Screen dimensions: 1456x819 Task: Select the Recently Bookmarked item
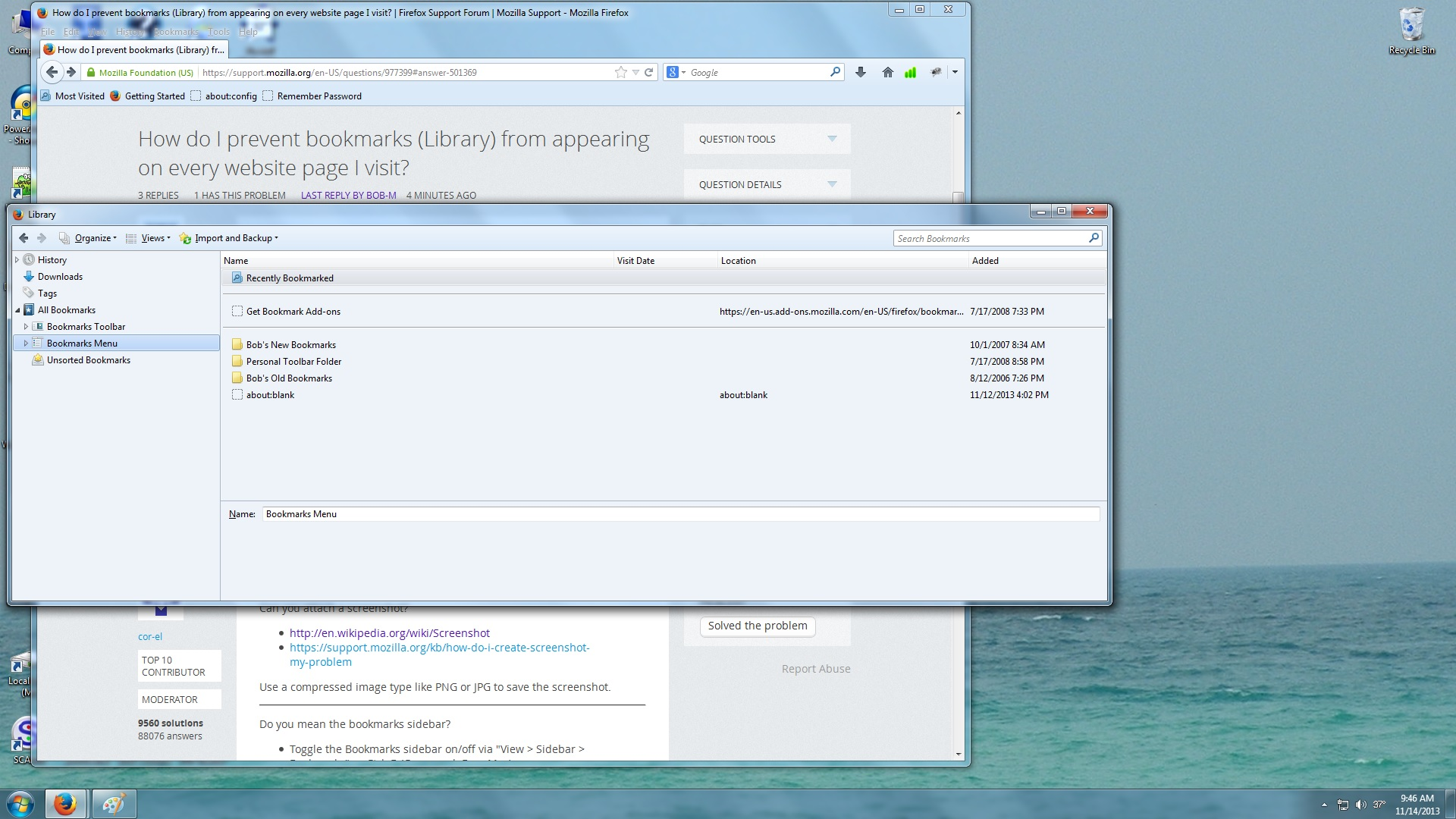pyautogui.click(x=664, y=278)
